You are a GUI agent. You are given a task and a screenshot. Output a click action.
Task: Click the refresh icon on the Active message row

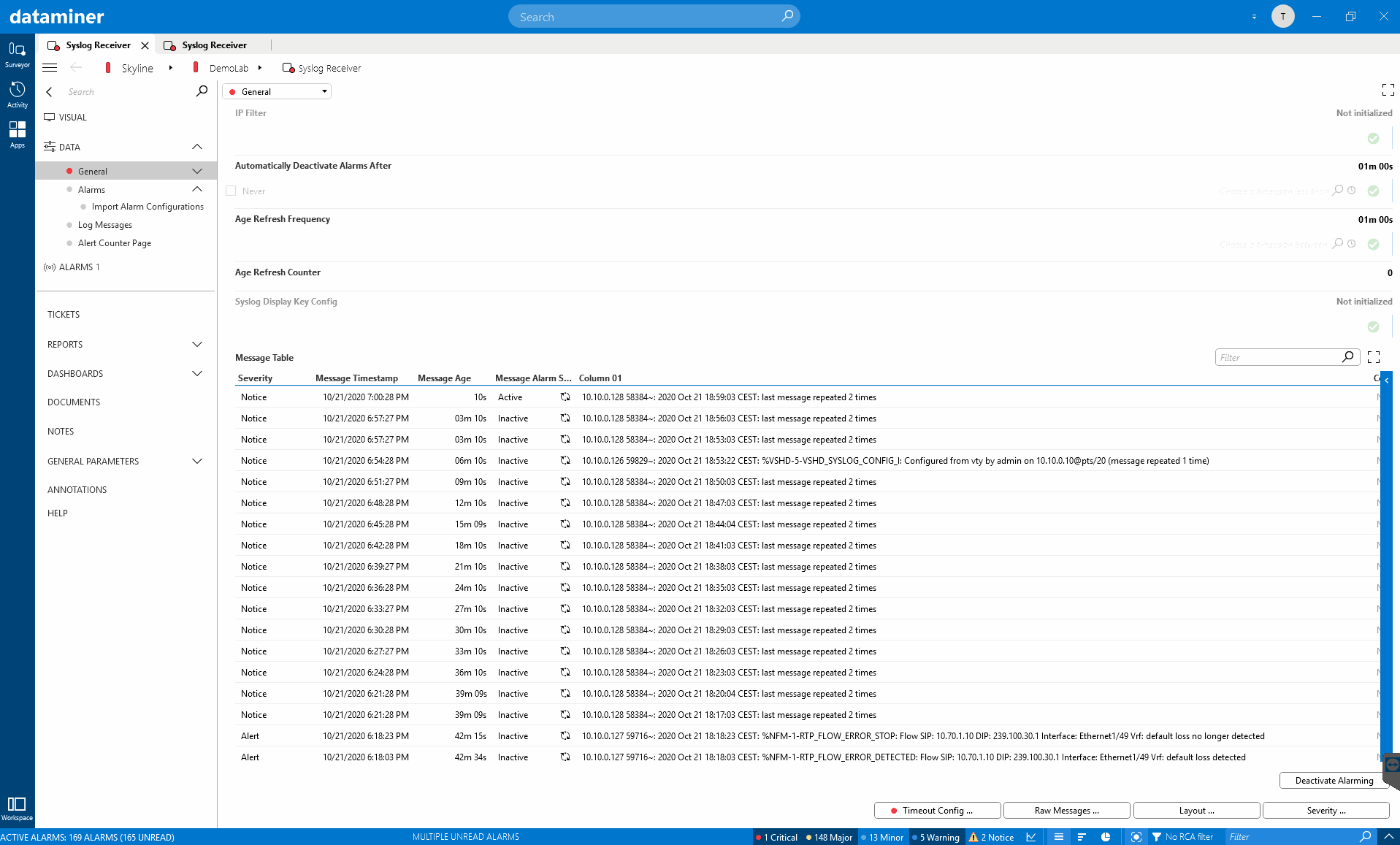click(x=565, y=397)
